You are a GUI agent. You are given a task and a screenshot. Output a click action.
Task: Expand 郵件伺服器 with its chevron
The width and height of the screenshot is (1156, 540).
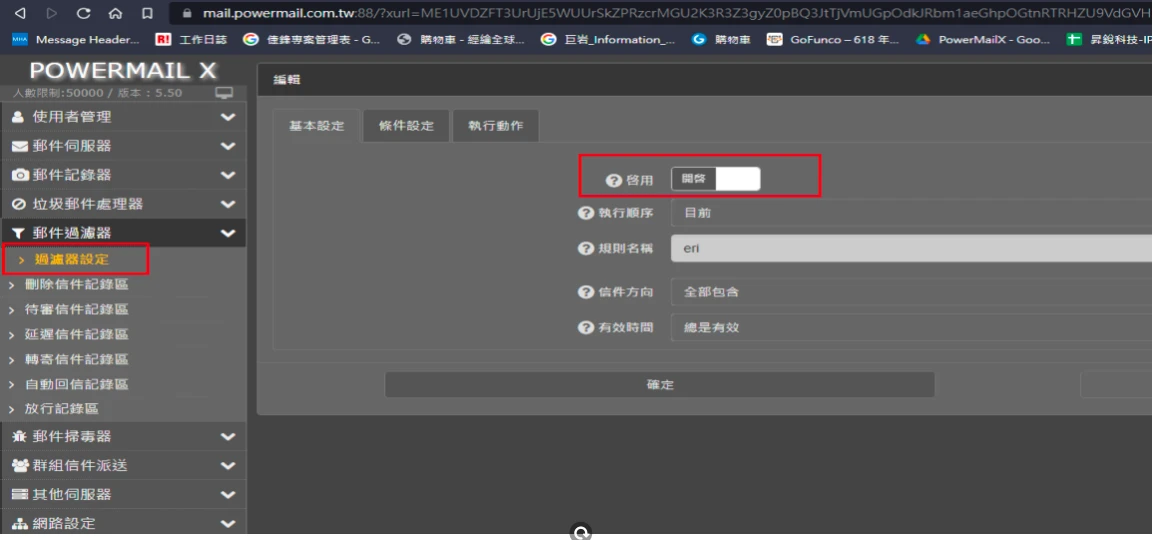coord(228,146)
